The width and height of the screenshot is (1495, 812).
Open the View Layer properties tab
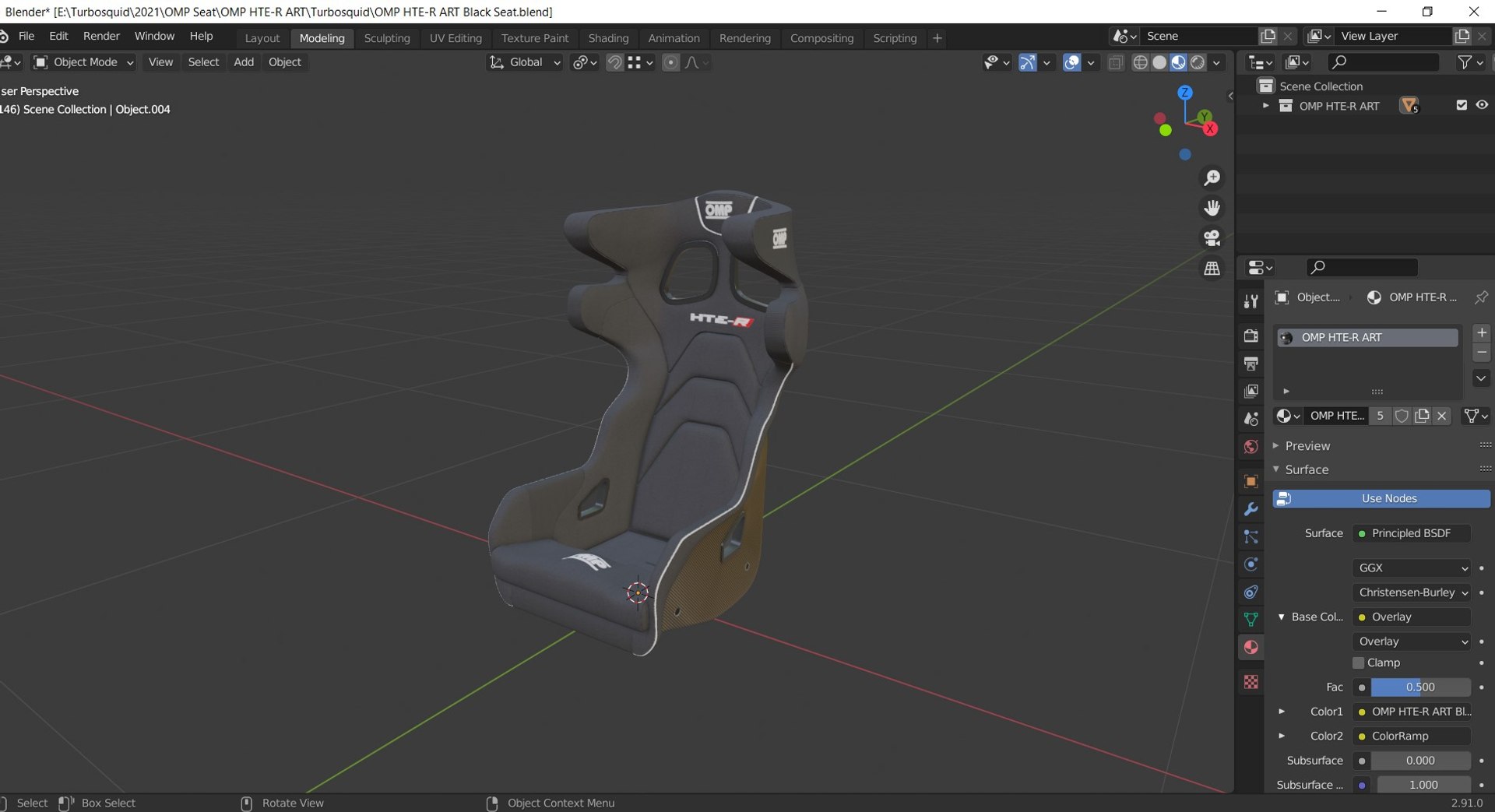pos(1251,391)
